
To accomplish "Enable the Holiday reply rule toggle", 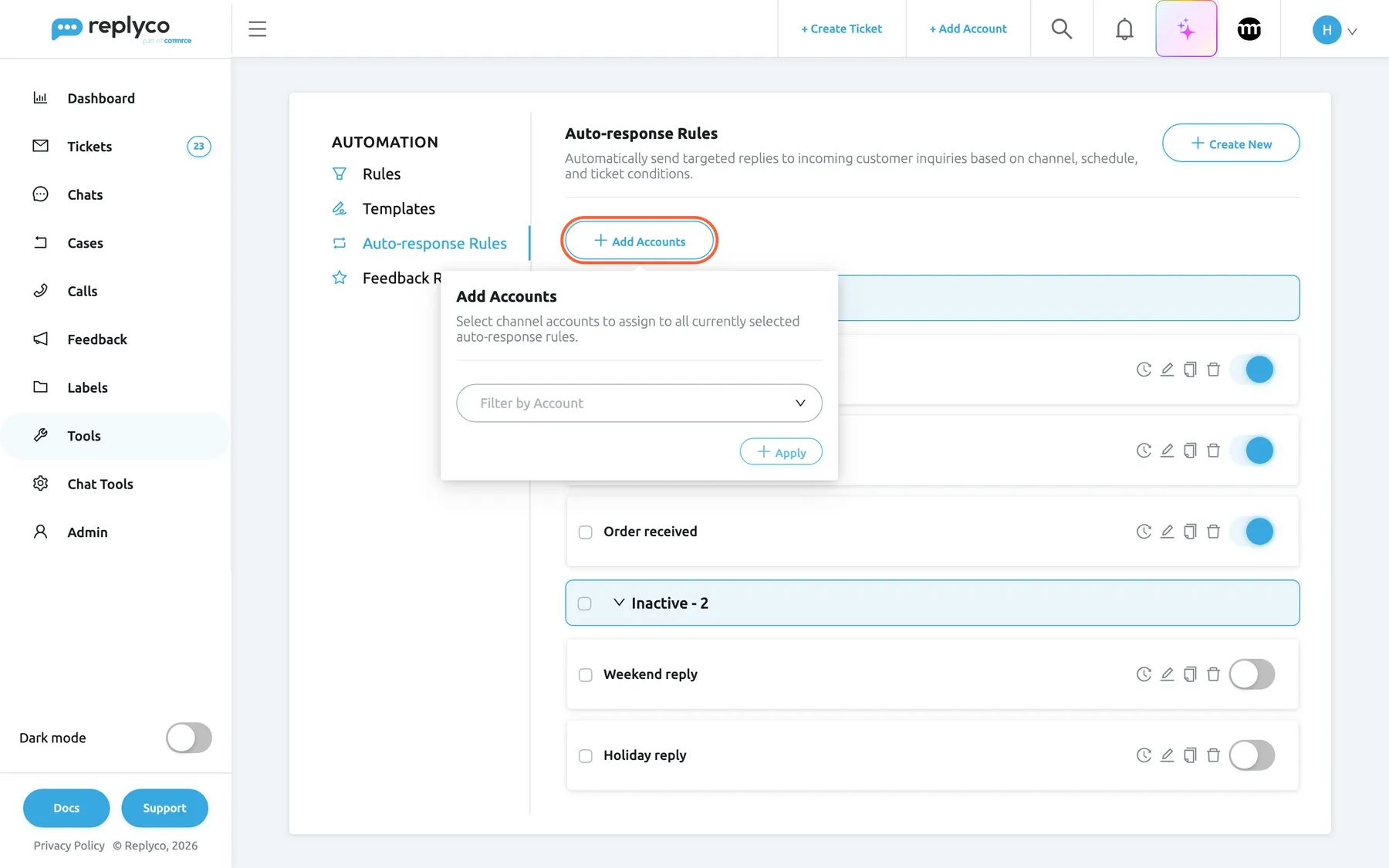I will pos(1252,755).
